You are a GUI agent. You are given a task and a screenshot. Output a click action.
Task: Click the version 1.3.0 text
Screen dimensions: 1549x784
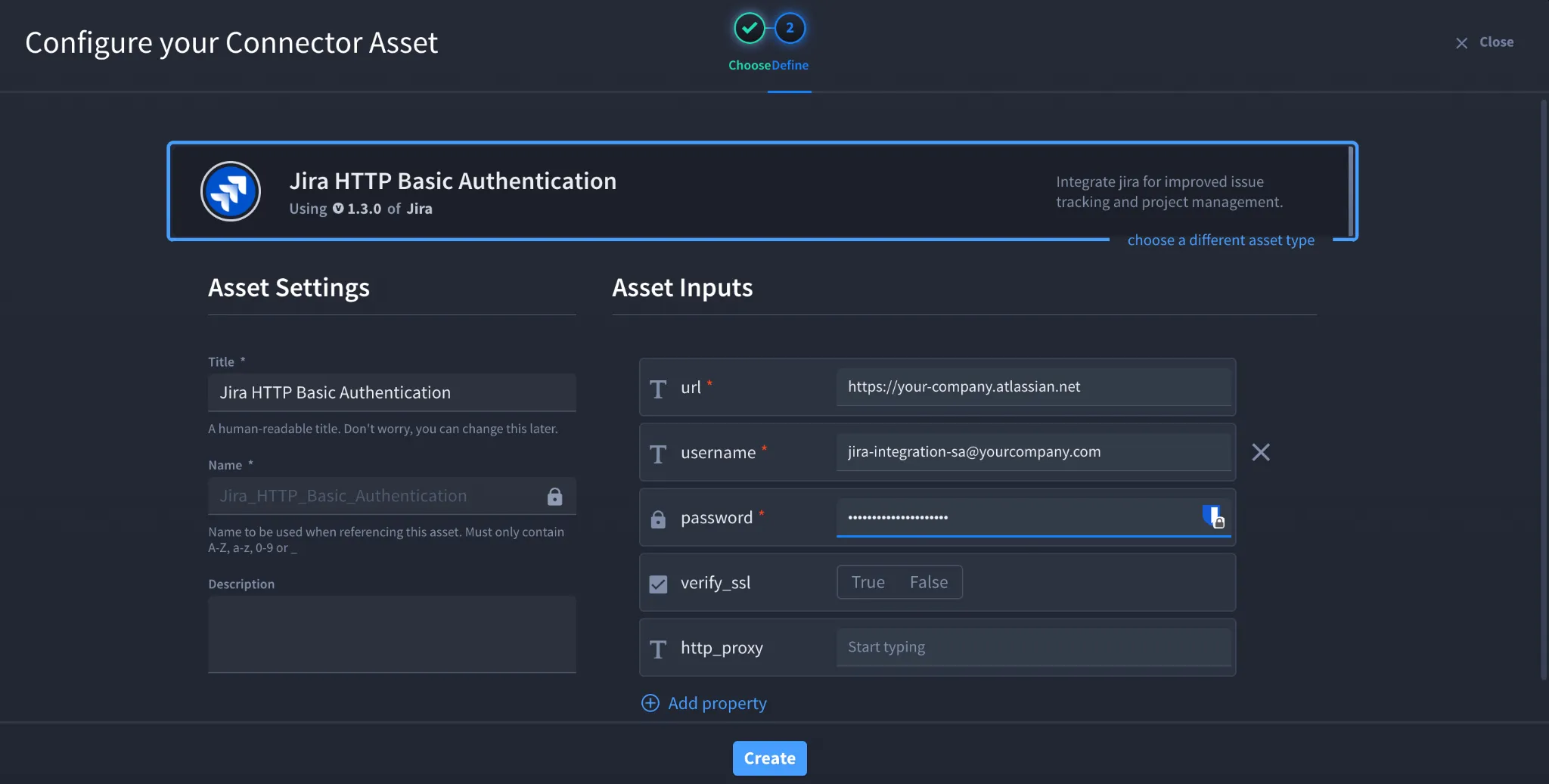coord(364,209)
